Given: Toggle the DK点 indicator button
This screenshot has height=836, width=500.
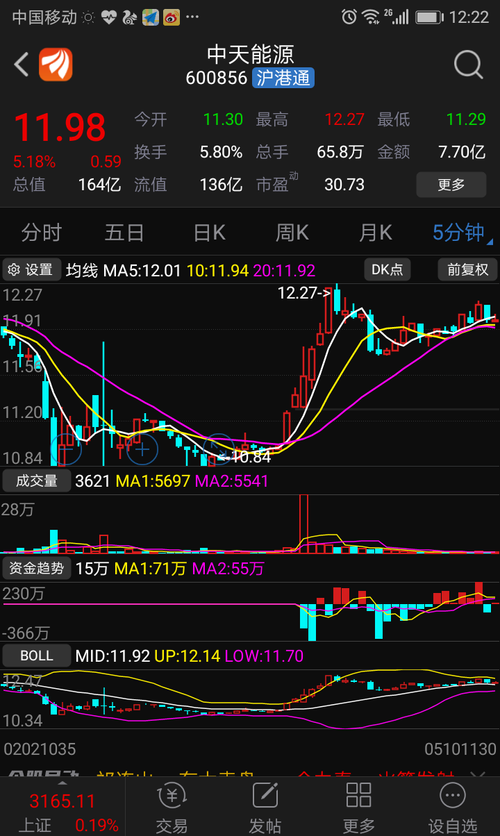Looking at the screenshot, I should tap(388, 269).
